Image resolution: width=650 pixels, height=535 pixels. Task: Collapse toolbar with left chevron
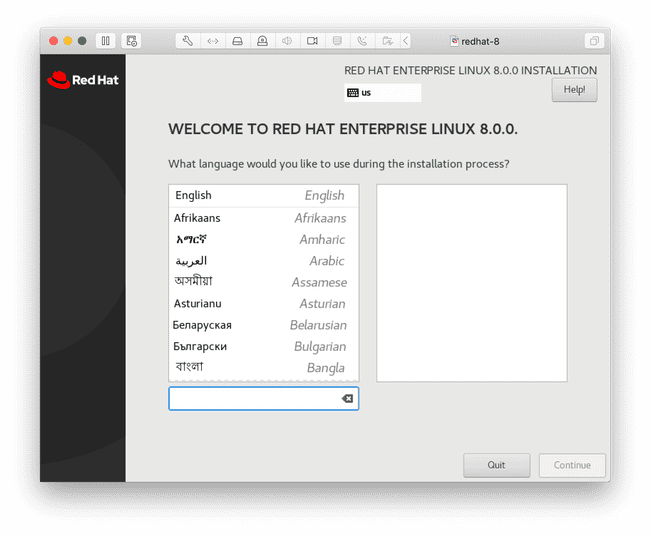tap(405, 41)
